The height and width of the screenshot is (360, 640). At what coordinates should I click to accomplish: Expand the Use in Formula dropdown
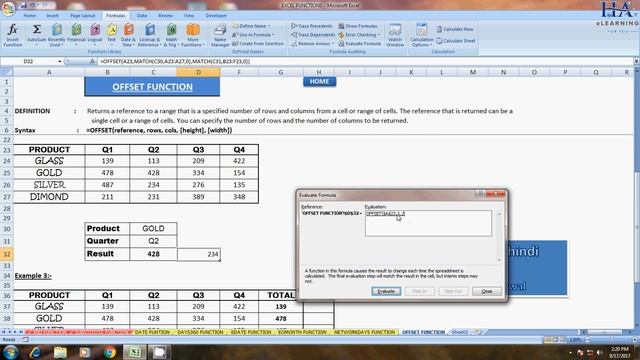(253, 35)
